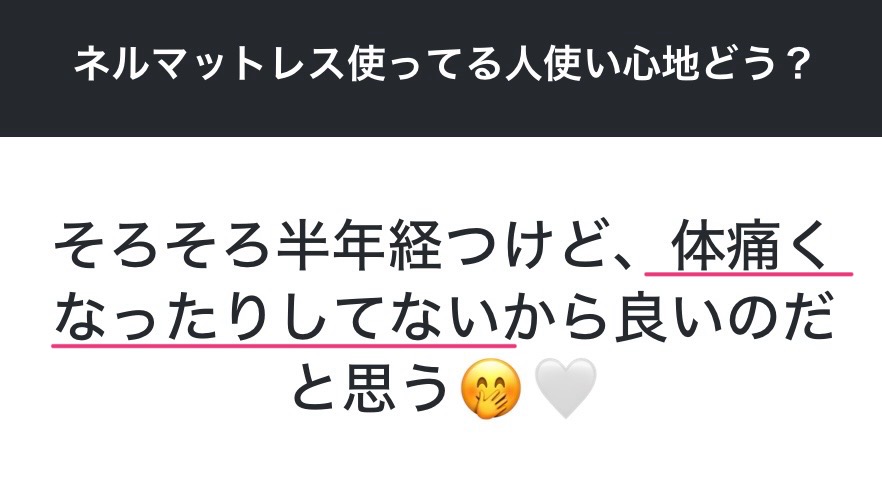Image resolution: width=882 pixels, height=483 pixels.
Task: Click the hand-over-mouth smiling emoji
Action: 490,389
